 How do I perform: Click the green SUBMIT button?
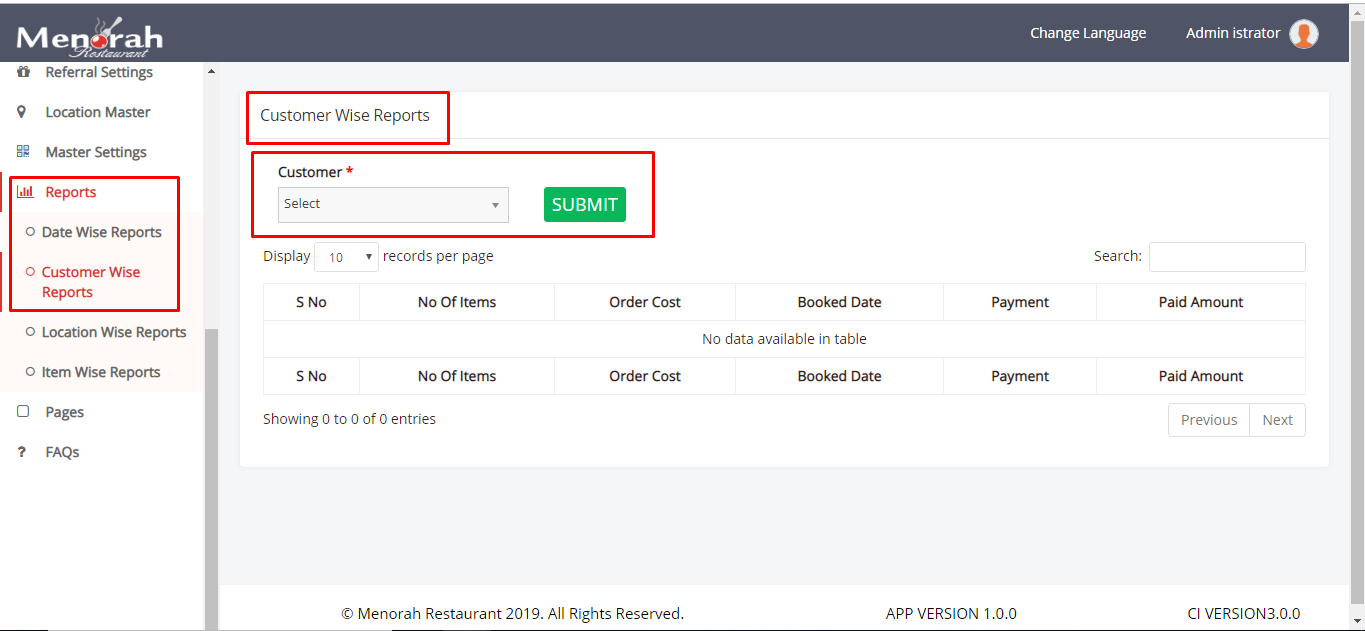[584, 204]
